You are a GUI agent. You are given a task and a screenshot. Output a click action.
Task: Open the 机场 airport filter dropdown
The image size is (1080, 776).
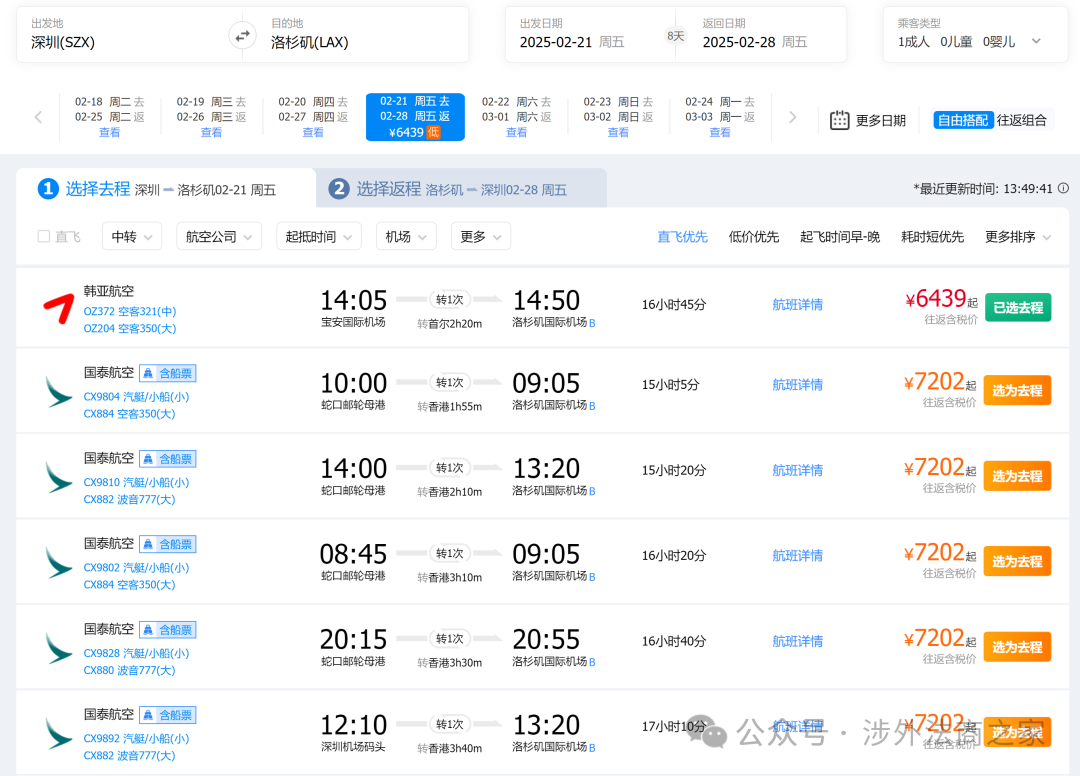[x=406, y=236]
